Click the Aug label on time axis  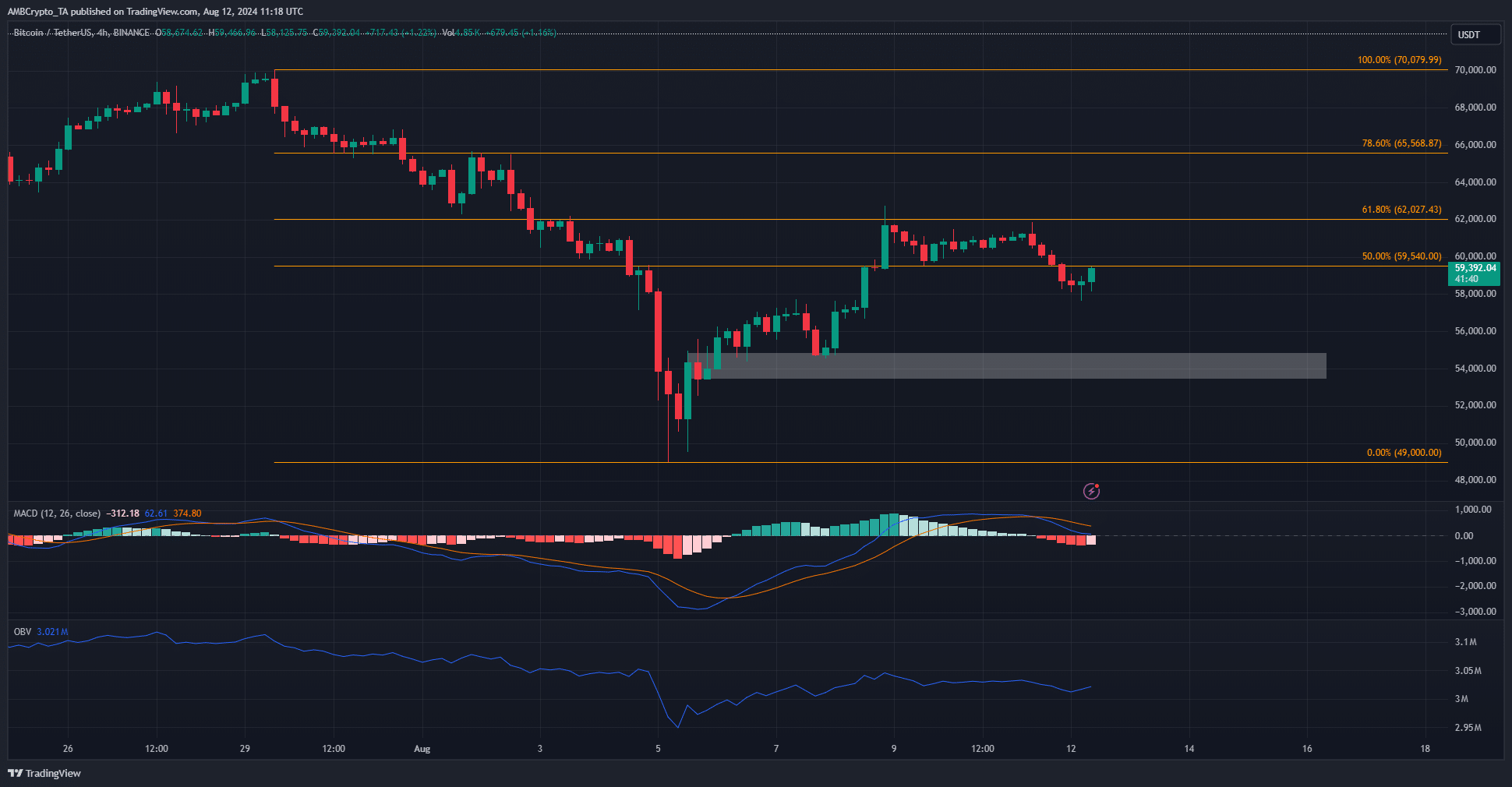422,749
